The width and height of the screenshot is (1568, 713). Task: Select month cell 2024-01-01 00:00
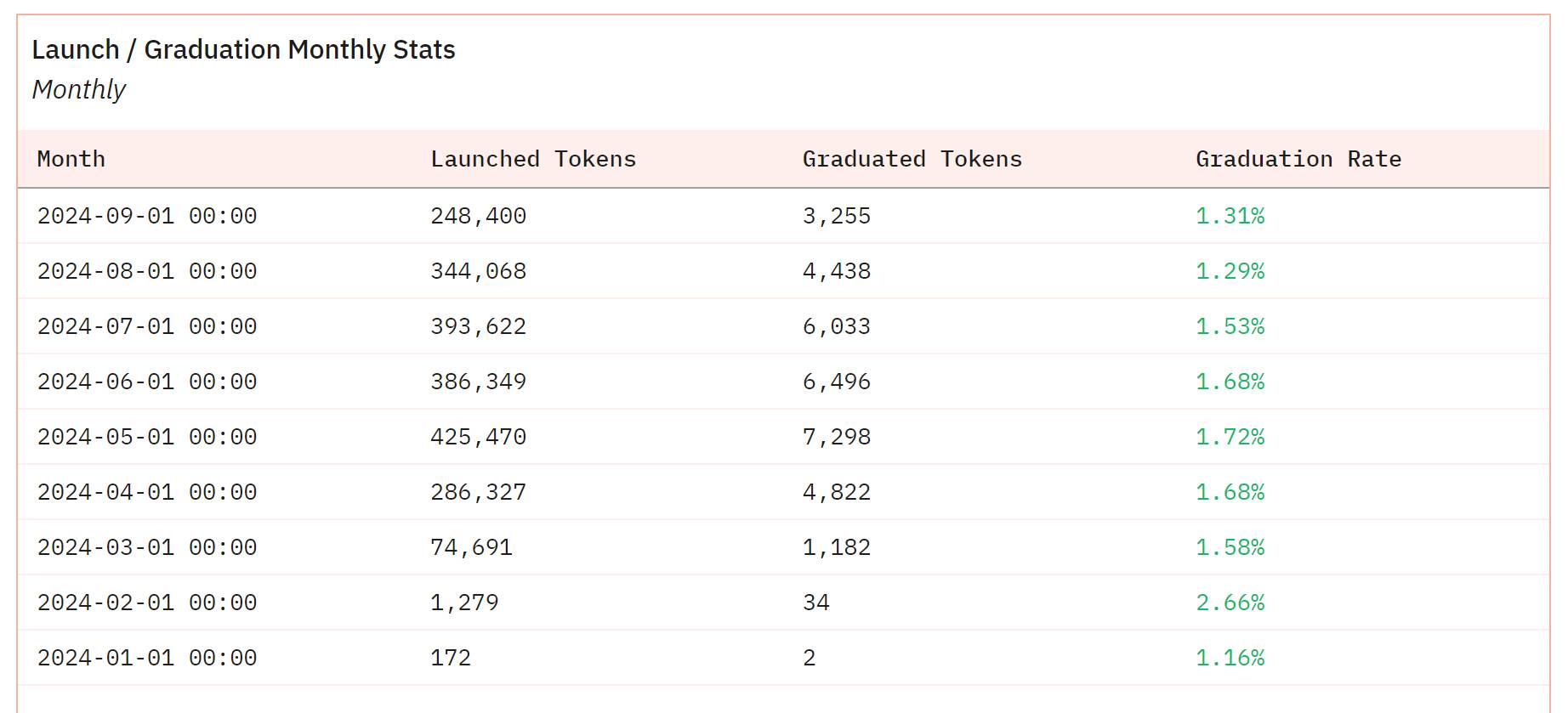pos(147,658)
